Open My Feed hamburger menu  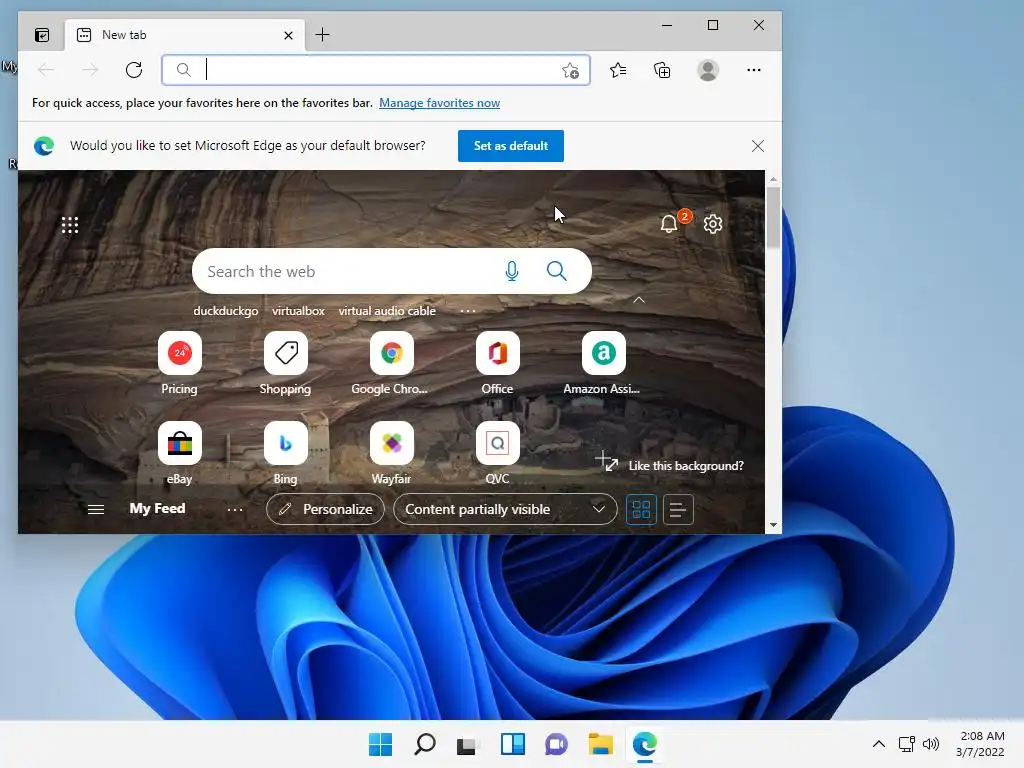click(x=96, y=509)
